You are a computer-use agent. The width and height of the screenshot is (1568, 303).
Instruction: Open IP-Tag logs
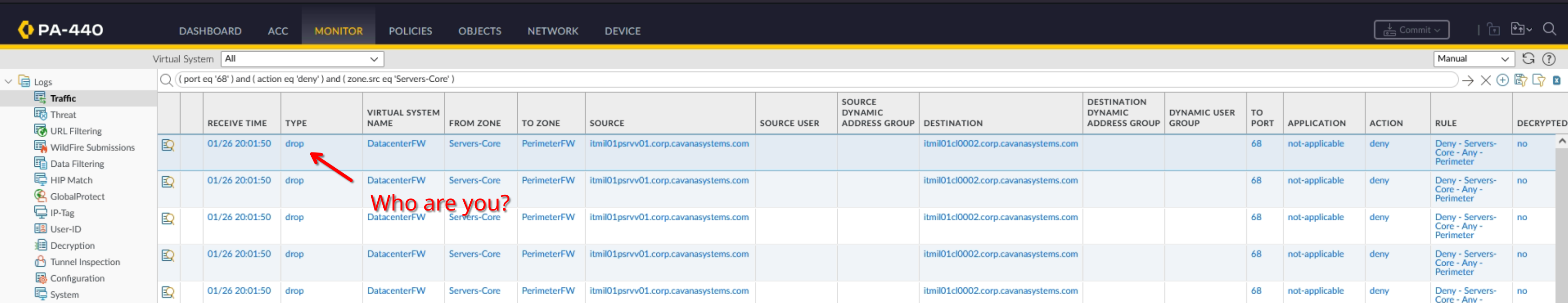pyautogui.click(x=62, y=213)
